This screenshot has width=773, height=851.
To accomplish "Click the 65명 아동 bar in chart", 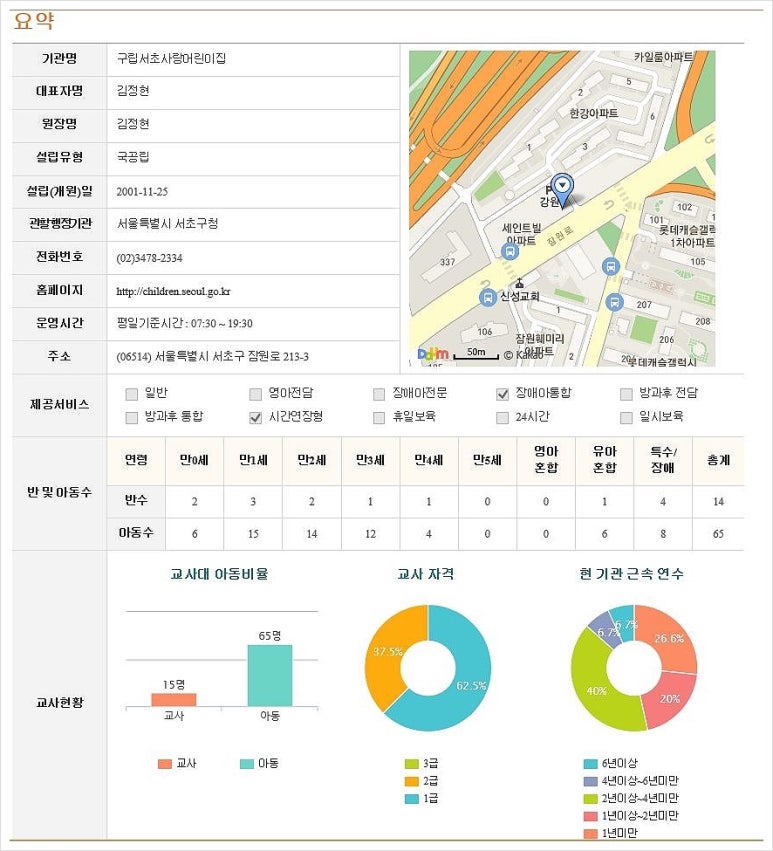I will click(x=270, y=675).
